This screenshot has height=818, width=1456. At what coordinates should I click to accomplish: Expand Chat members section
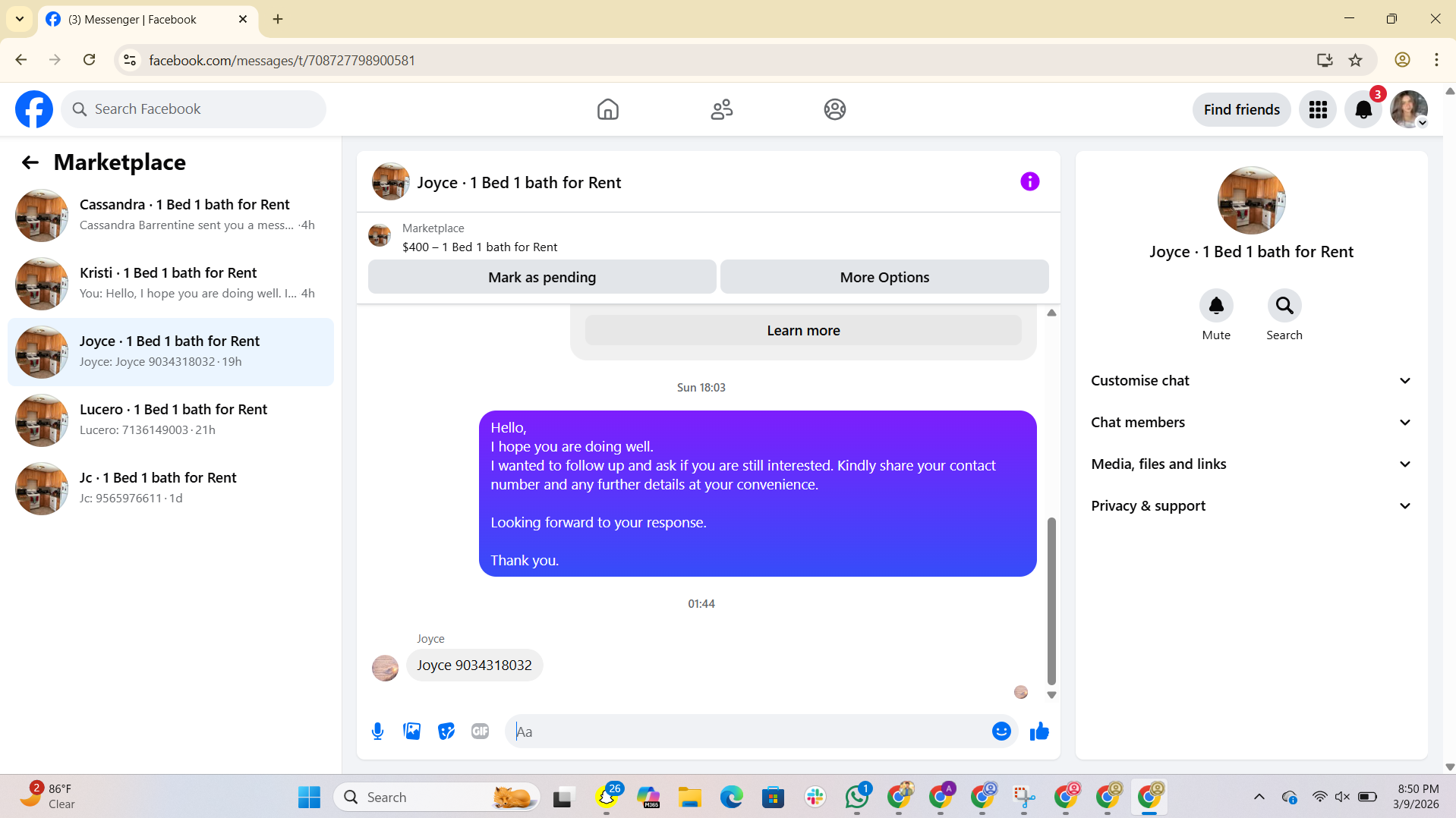coord(1252,423)
